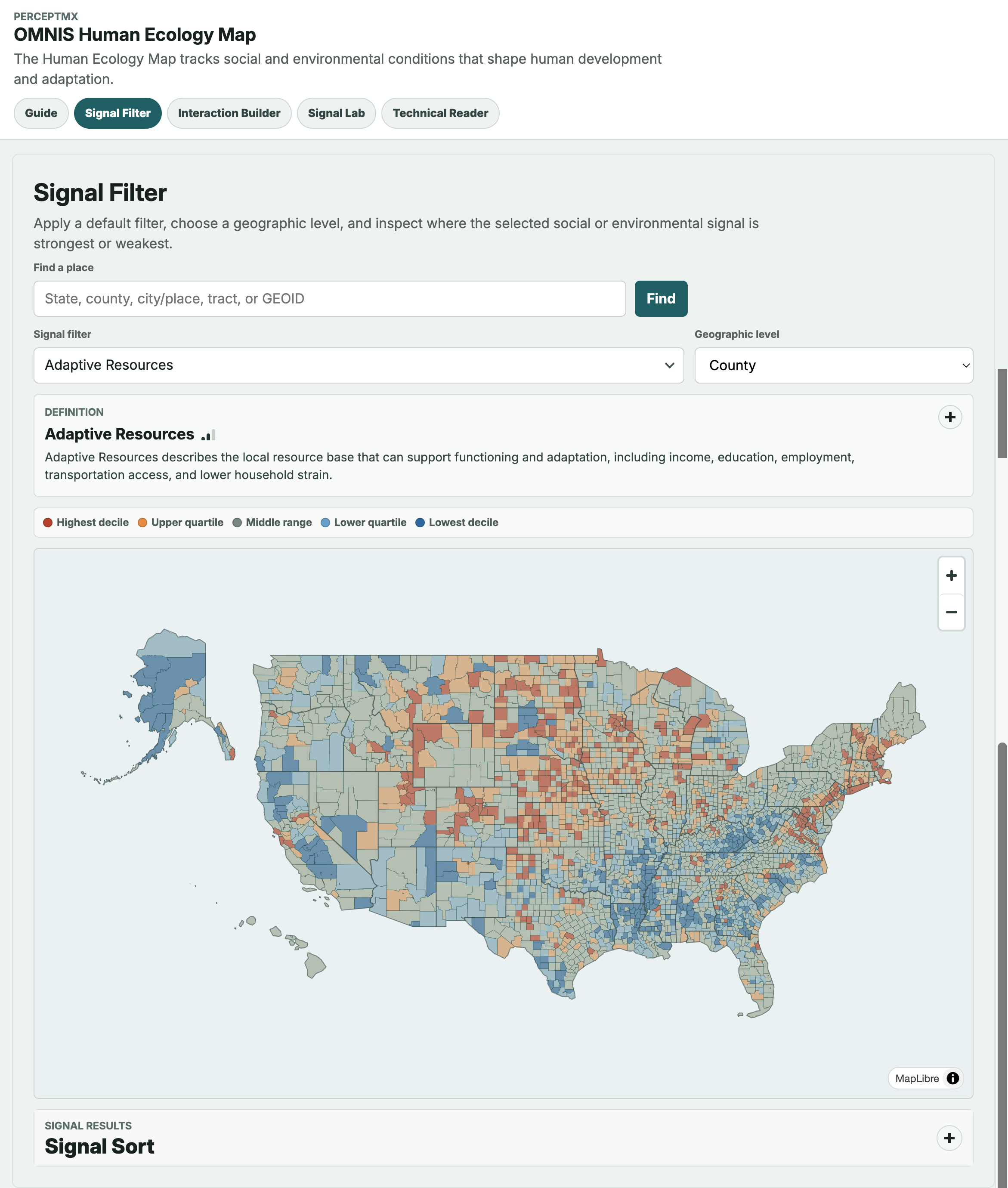Zoom out of the map
Screen dimensions: 1008x1188
(x=952, y=612)
